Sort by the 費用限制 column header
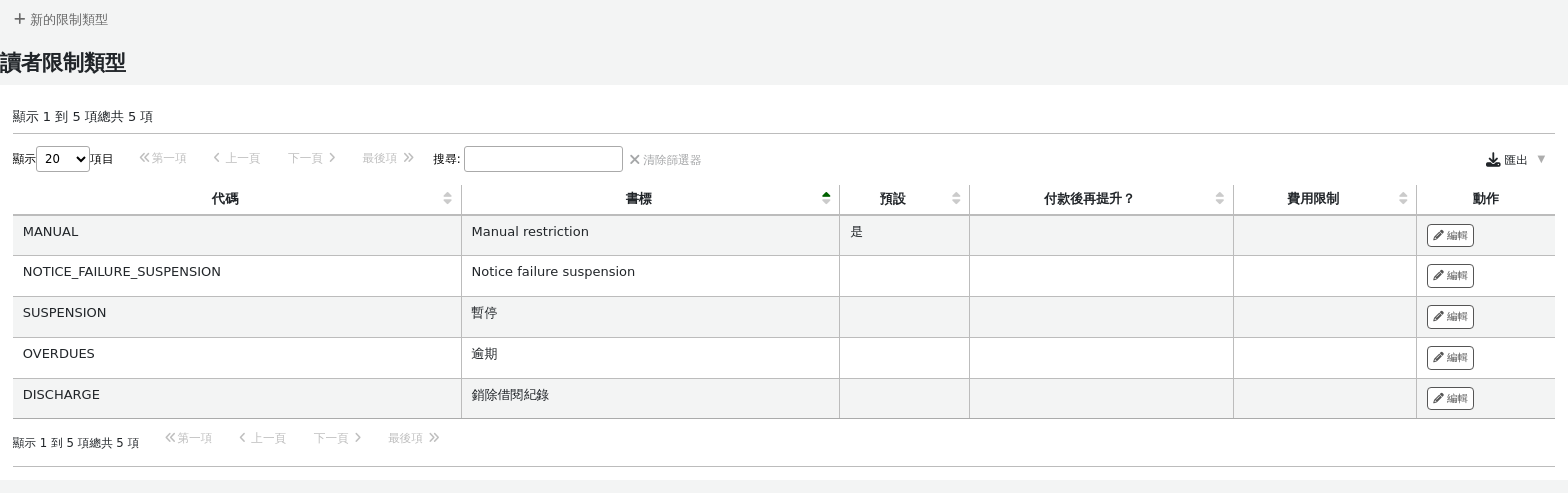Screen dimensions: 1568x493 (1325, 199)
